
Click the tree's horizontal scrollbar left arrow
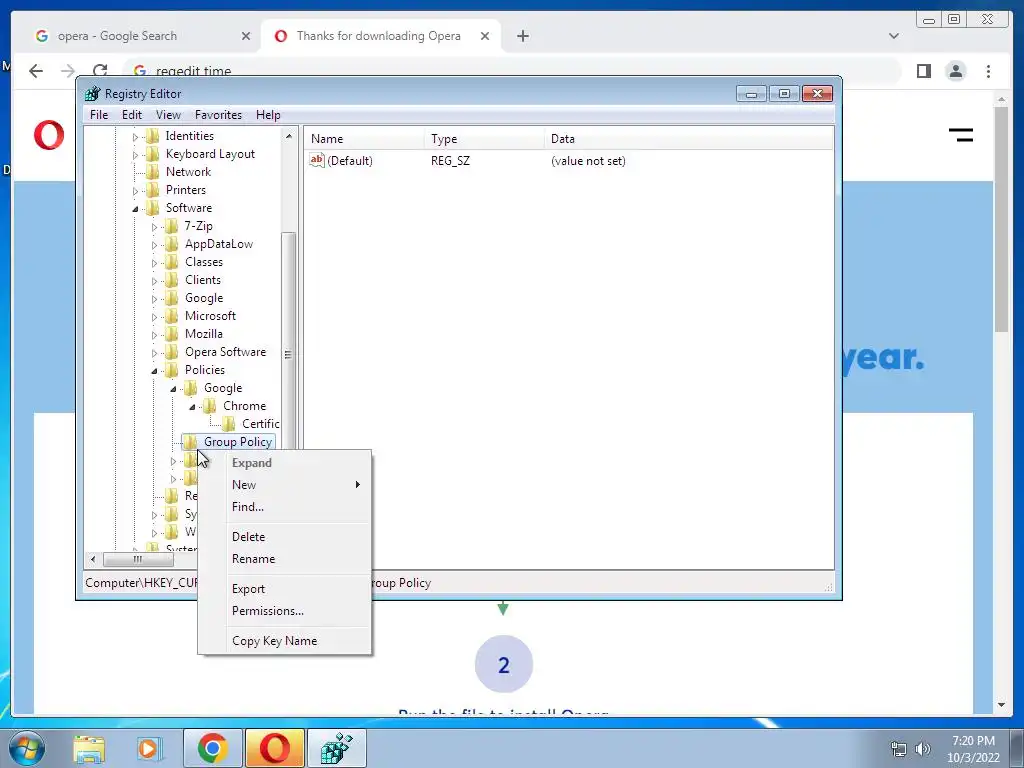tap(93, 559)
